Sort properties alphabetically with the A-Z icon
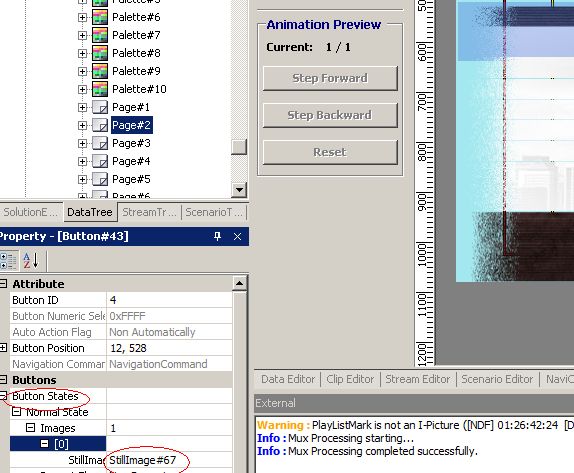 click(31, 260)
